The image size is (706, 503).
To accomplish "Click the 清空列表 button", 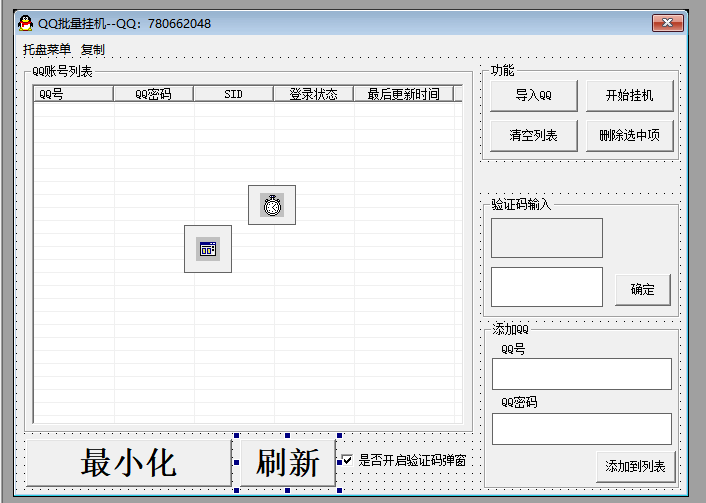I will pyautogui.click(x=534, y=135).
